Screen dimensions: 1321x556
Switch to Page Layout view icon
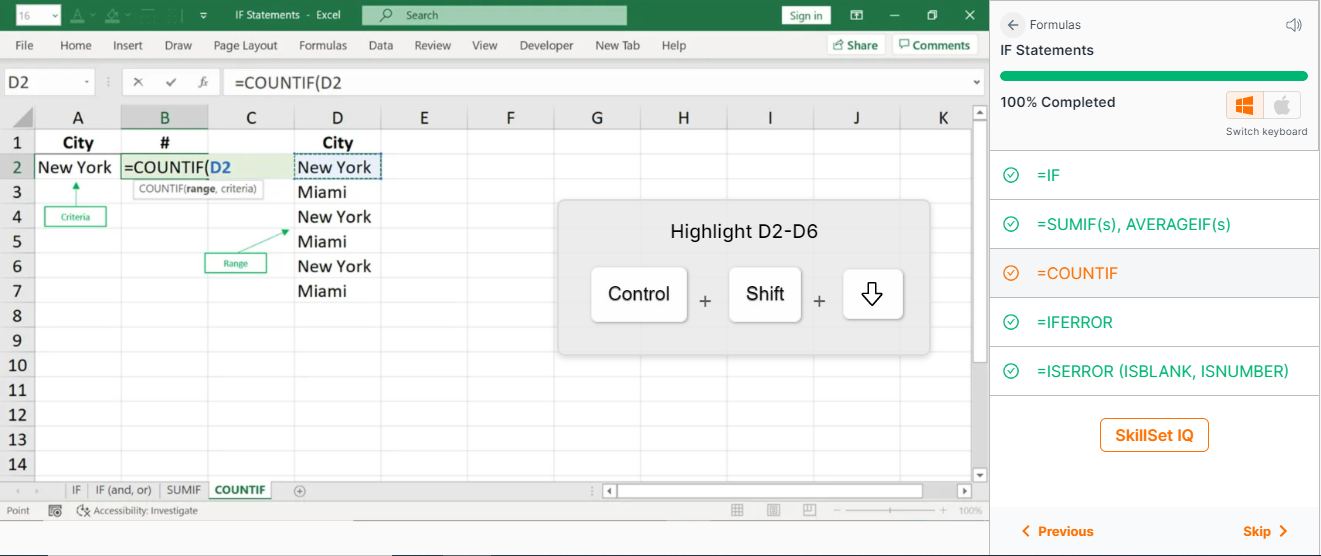772,510
